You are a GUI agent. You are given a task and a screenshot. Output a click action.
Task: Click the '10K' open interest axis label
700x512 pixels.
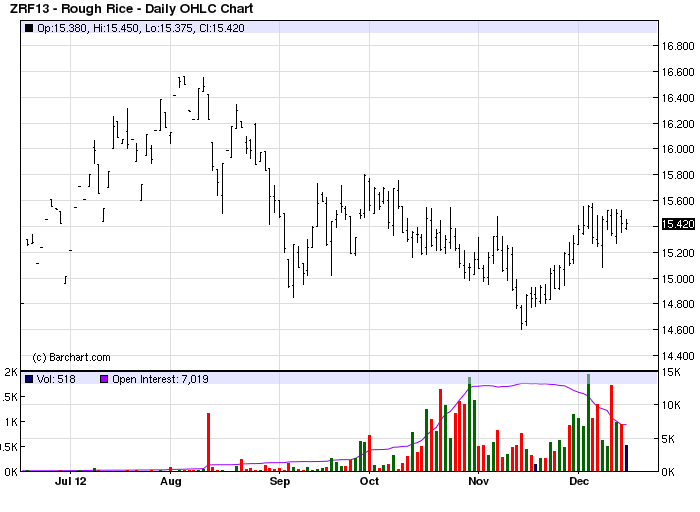point(671,405)
